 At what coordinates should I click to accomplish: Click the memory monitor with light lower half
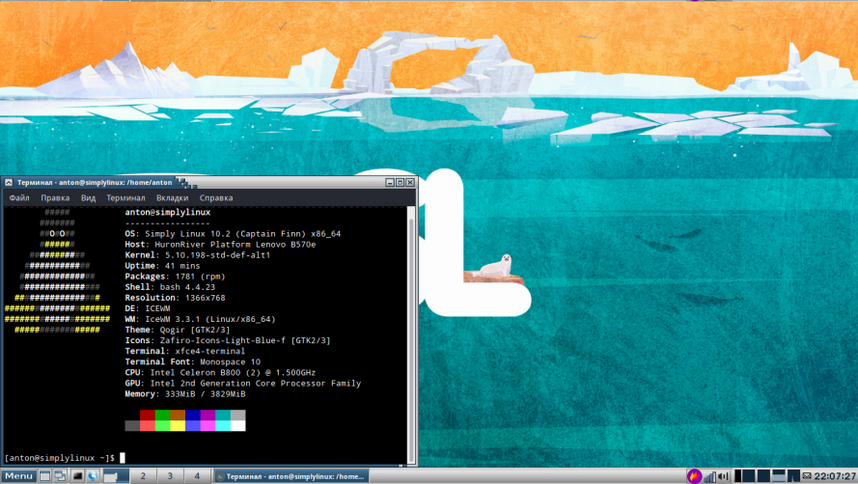779,476
